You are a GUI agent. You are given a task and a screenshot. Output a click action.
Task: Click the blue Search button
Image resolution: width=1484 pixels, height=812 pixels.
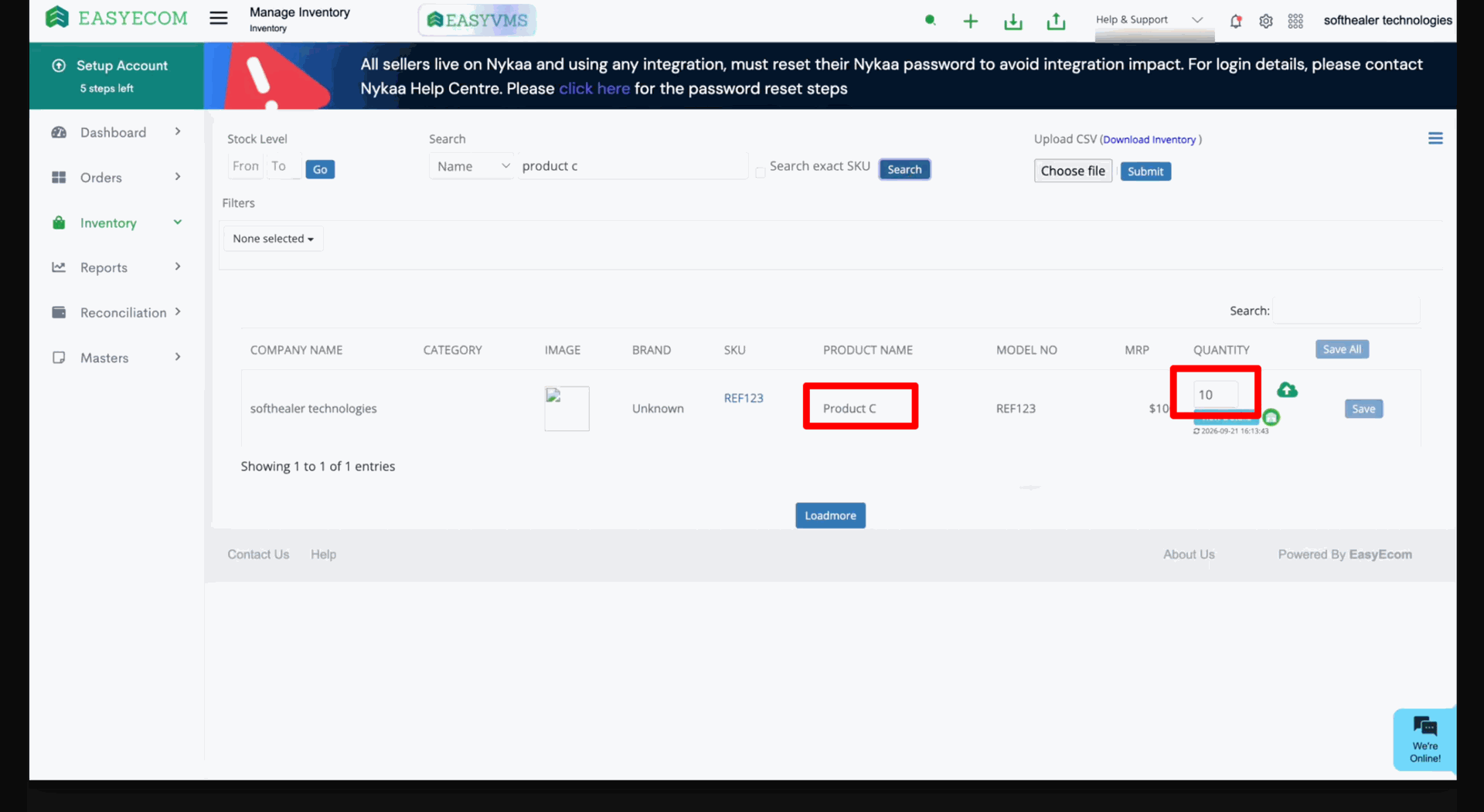(904, 169)
